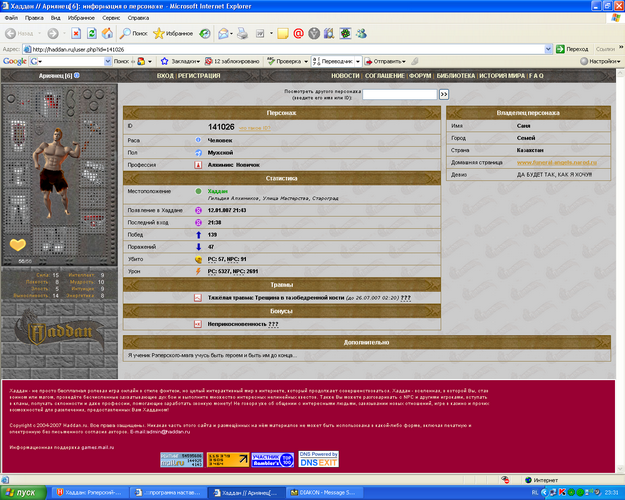Image resolution: width=625 pixels, height=500 pixels.
Task: Print the page with printer icon
Action: 242,33
